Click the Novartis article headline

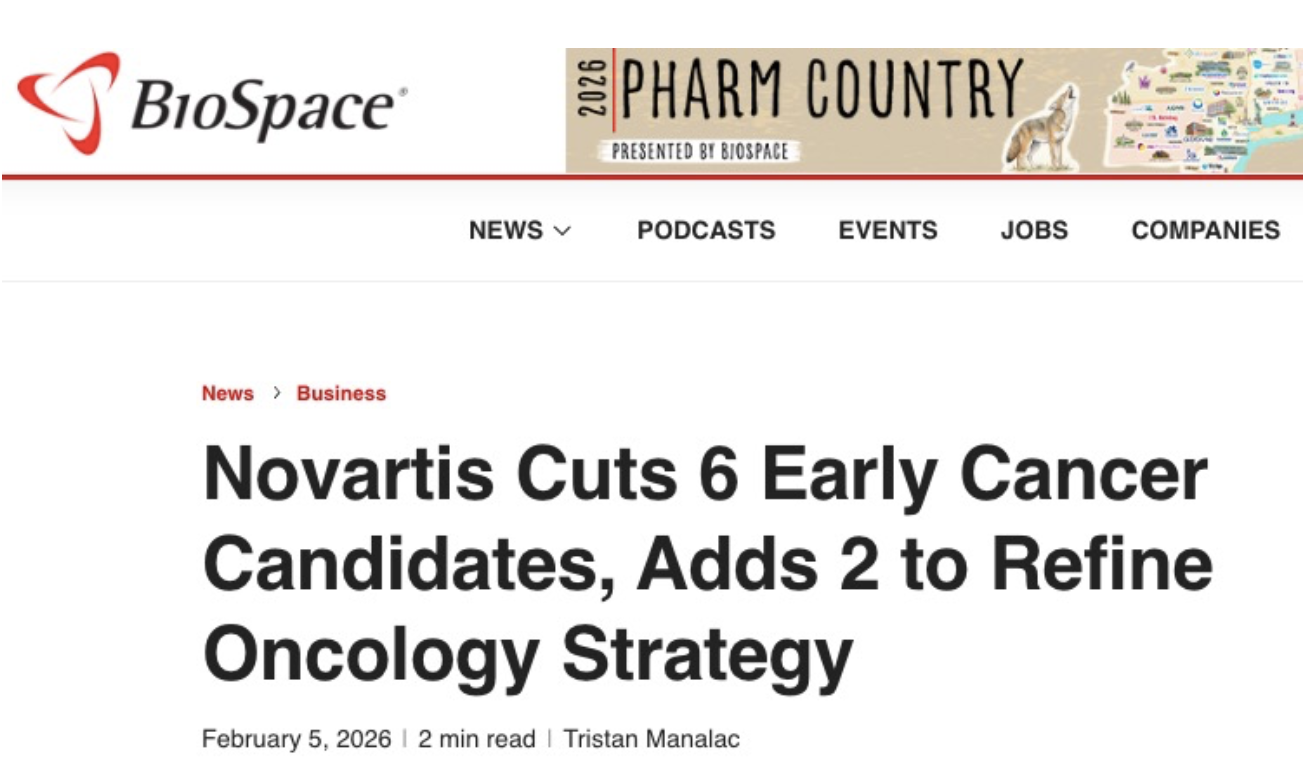point(706,565)
